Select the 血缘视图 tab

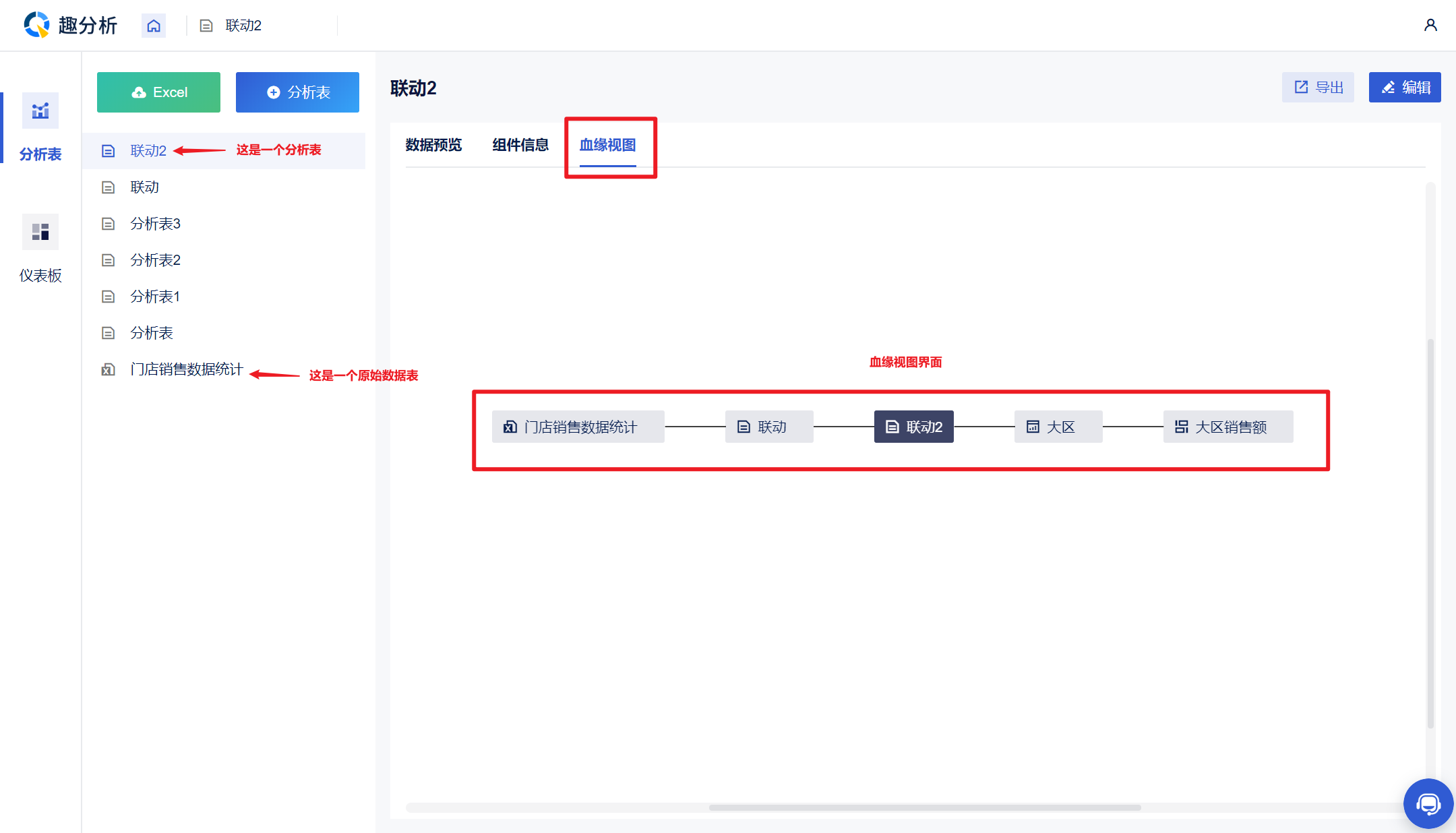tap(607, 145)
